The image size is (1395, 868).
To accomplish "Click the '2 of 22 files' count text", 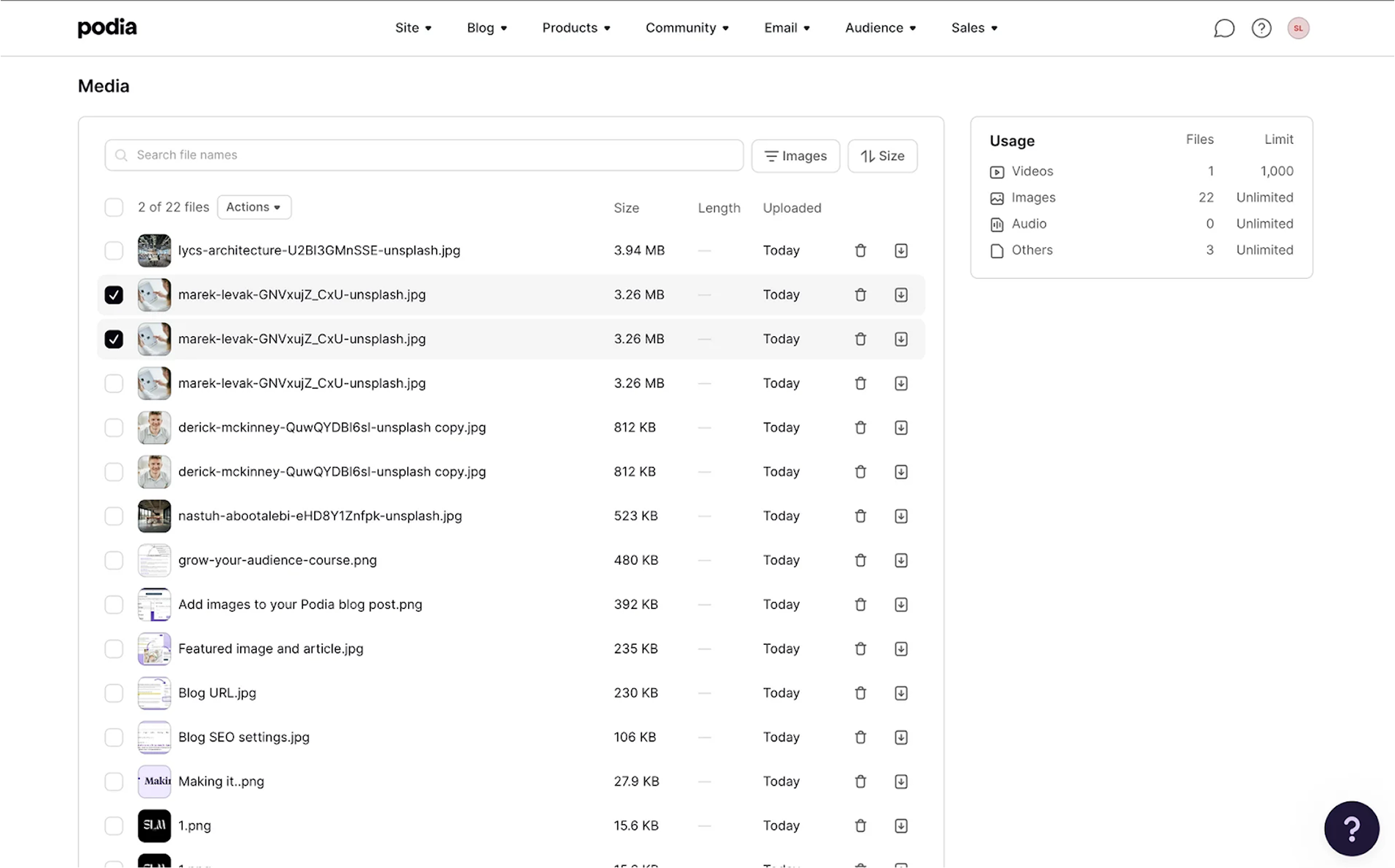I will pyautogui.click(x=173, y=208).
